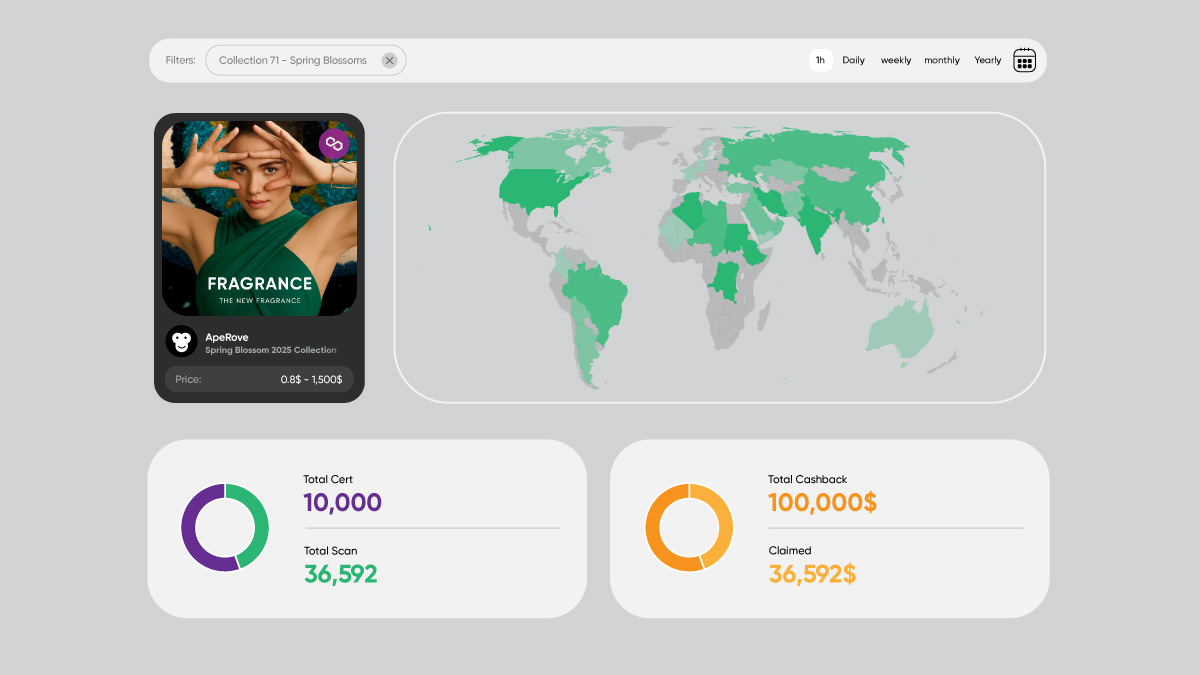Image resolution: width=1200 pixels, height=675 pixels.
Task: Select the Yearly time range
Action: point(987,60)
